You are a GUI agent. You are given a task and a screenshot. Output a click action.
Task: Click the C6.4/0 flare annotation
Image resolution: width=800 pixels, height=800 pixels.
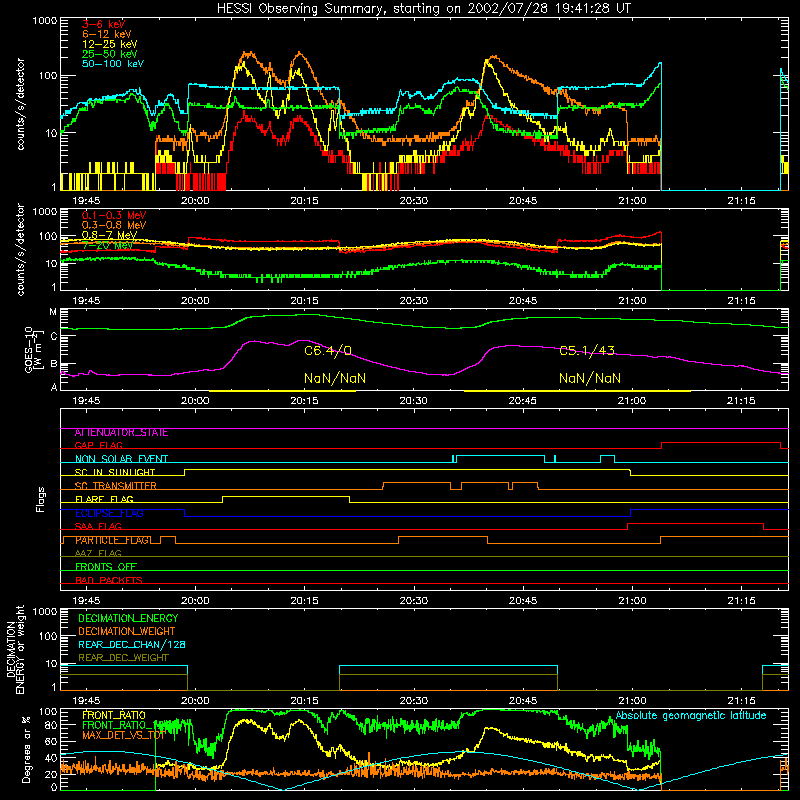coord(328,351)
